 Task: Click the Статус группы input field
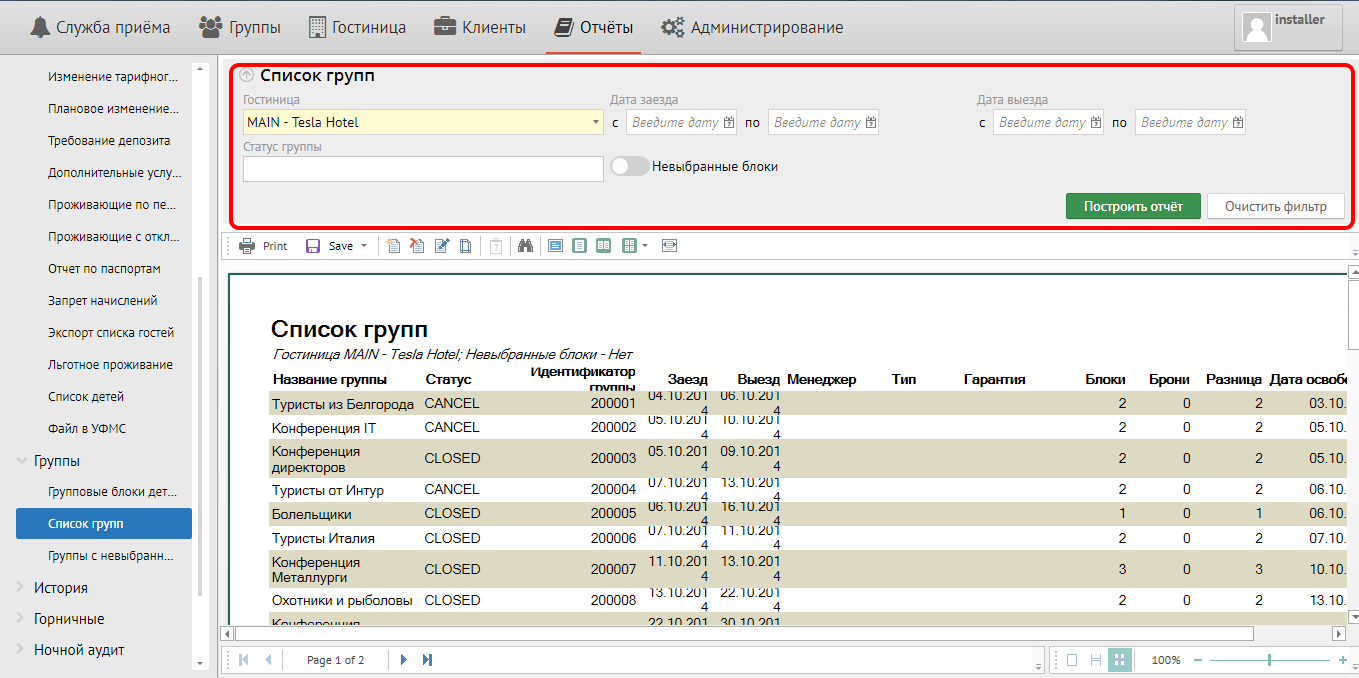click(423, 169)
